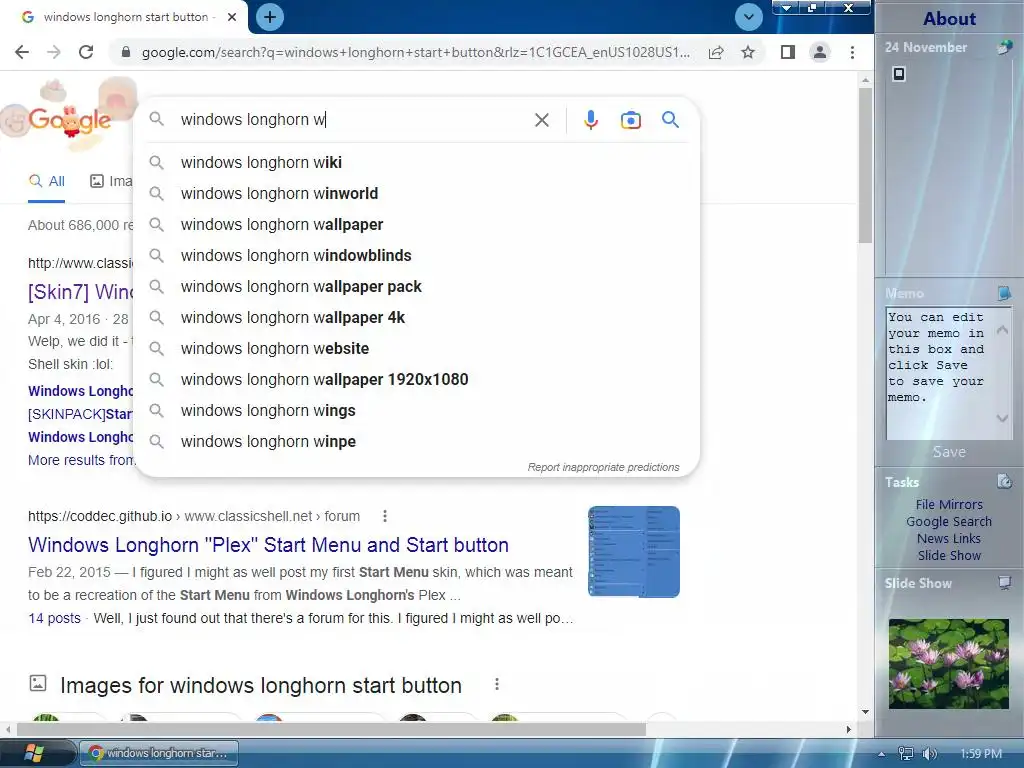Open the Chrome profile avatar
Viewport: 1024px width, 768px height.
pos(820,52)
